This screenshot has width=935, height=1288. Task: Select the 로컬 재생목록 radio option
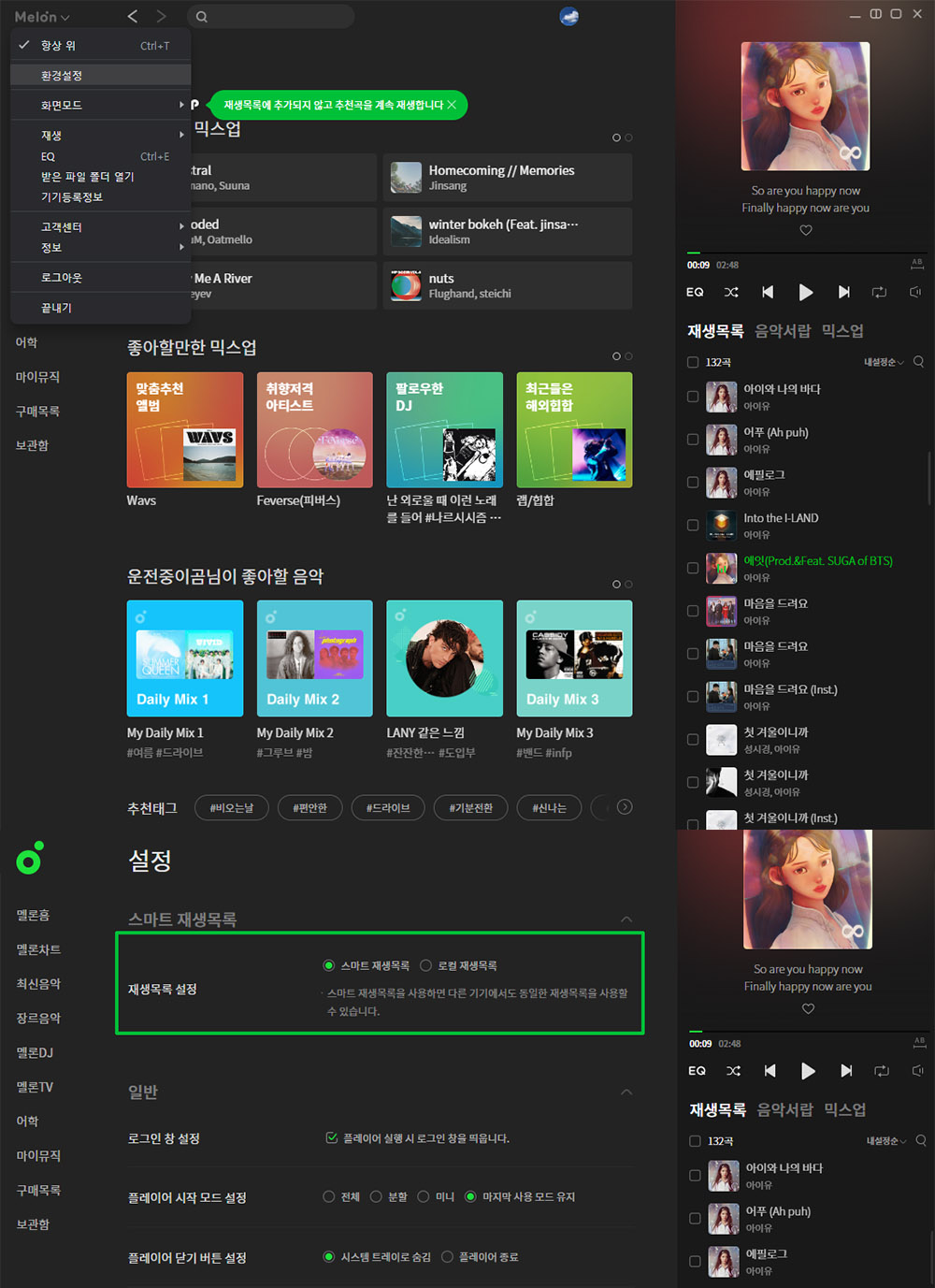pos(425,965)
